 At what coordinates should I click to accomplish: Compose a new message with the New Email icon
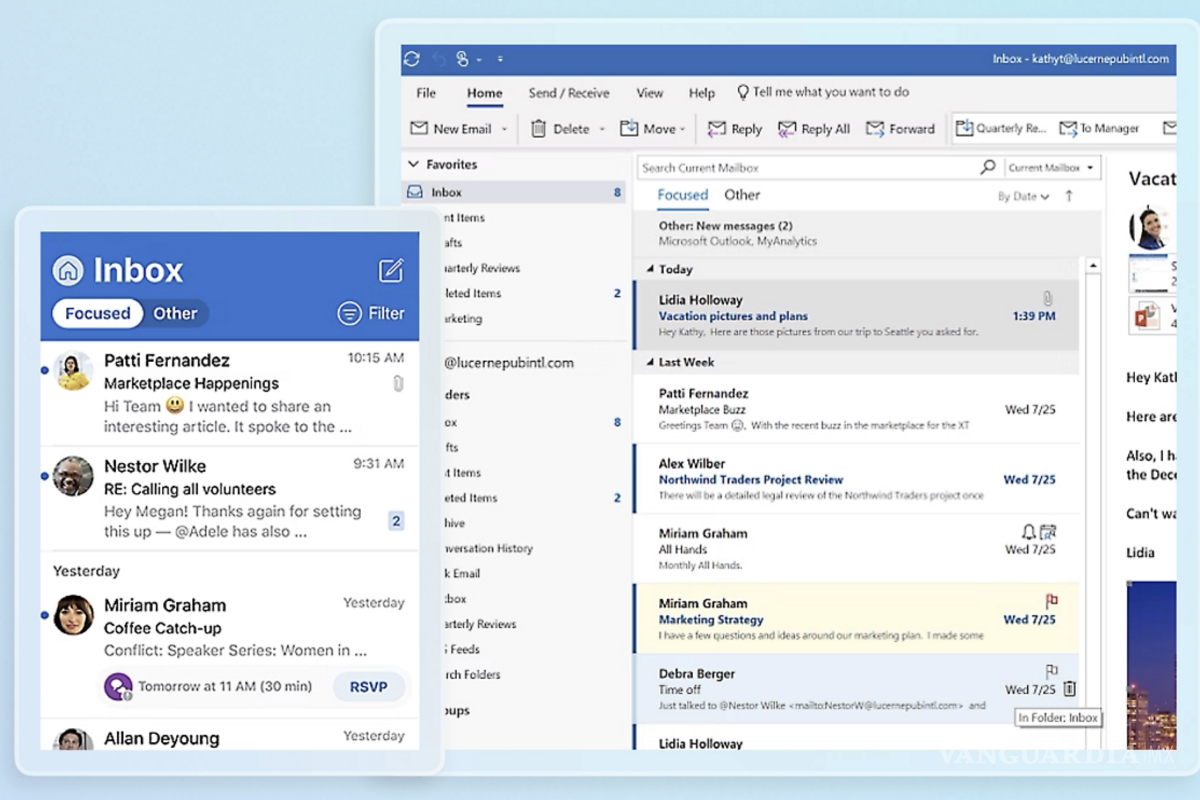pyautogui.click(x=421, y=128)
